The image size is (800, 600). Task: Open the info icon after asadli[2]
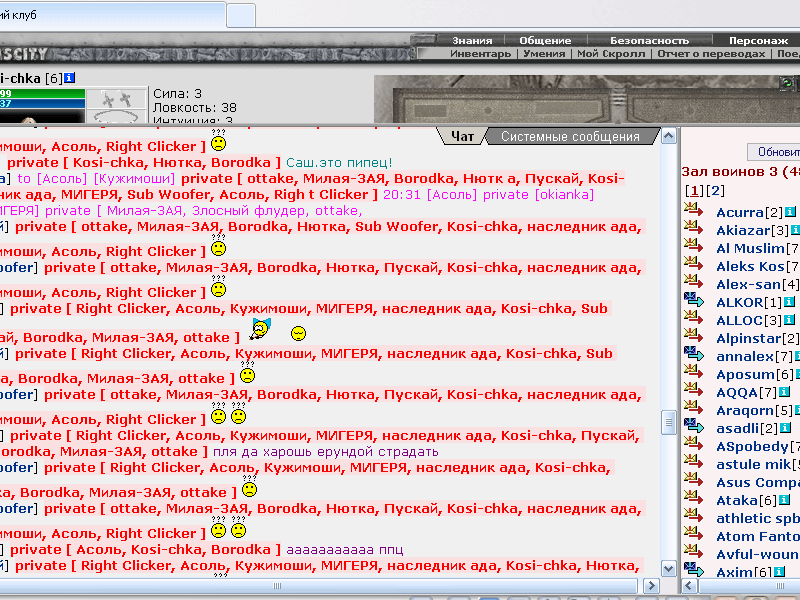point(786,428)
